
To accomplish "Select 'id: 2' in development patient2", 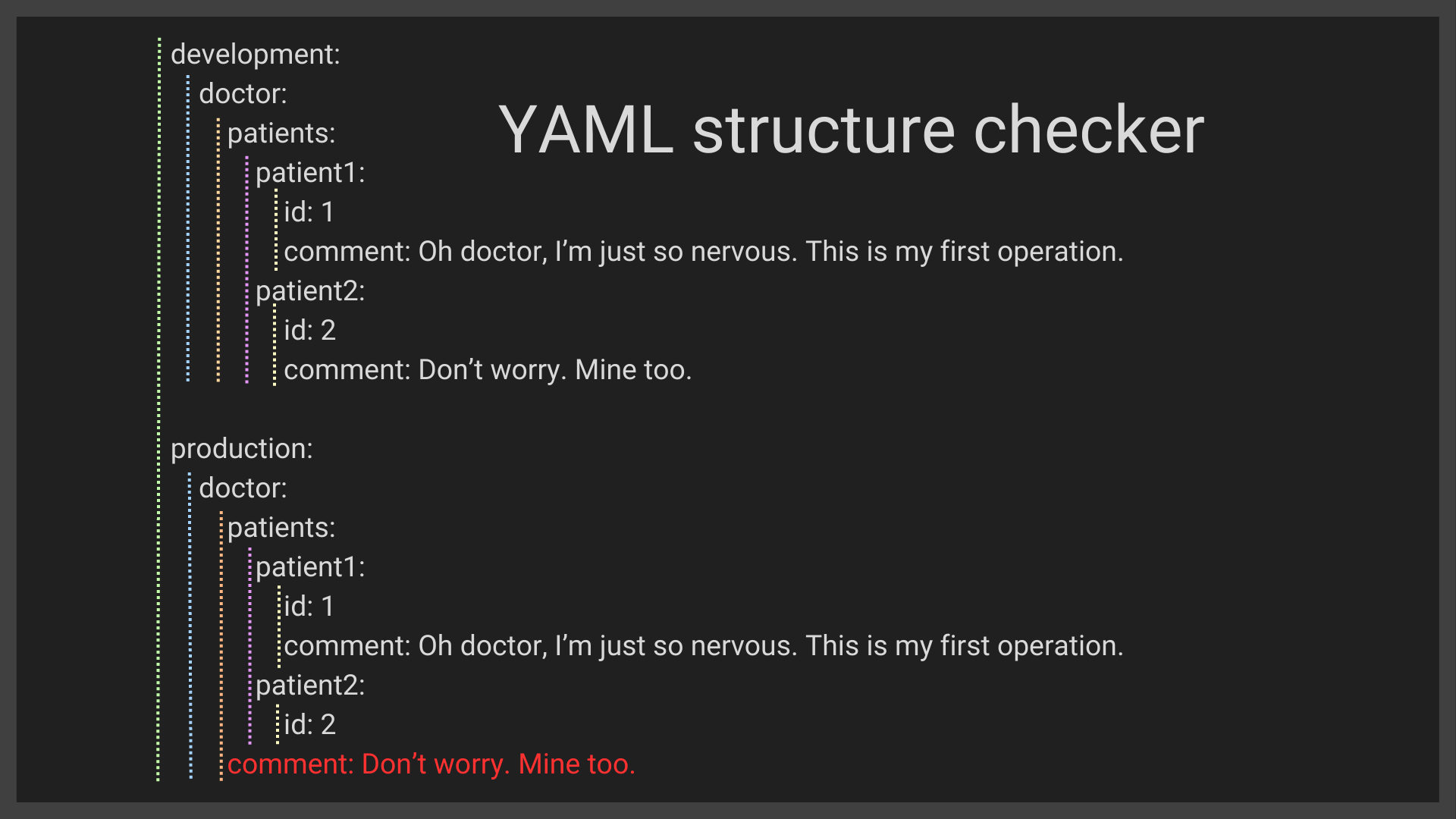I will (309, 331).
